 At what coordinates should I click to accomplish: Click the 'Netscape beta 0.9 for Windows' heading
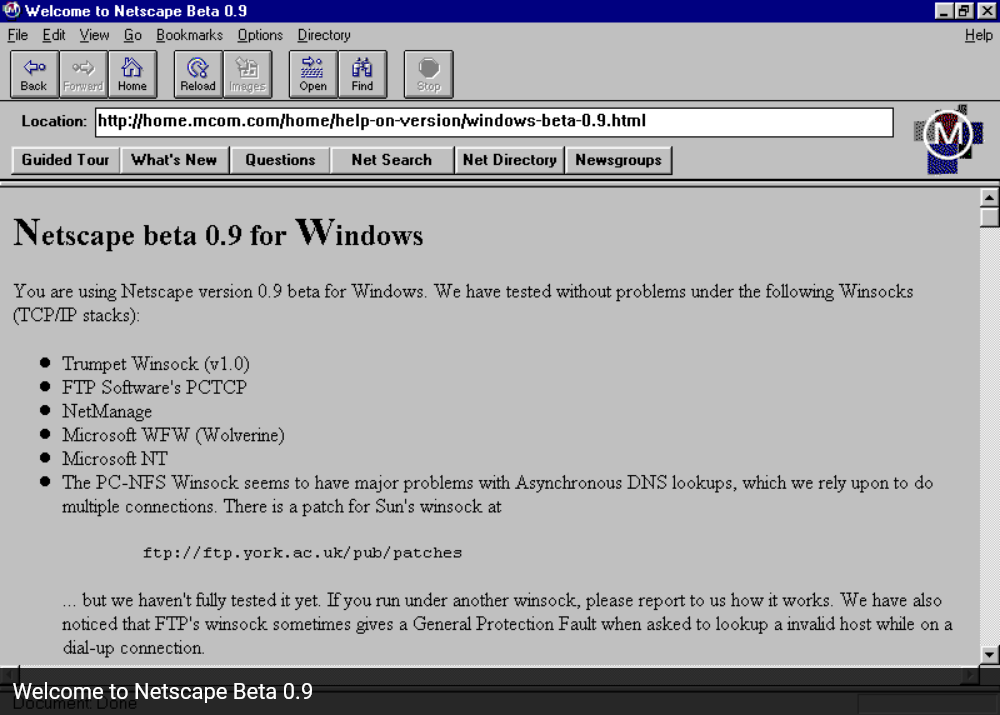pyautogui.click(x=218, y=233)
